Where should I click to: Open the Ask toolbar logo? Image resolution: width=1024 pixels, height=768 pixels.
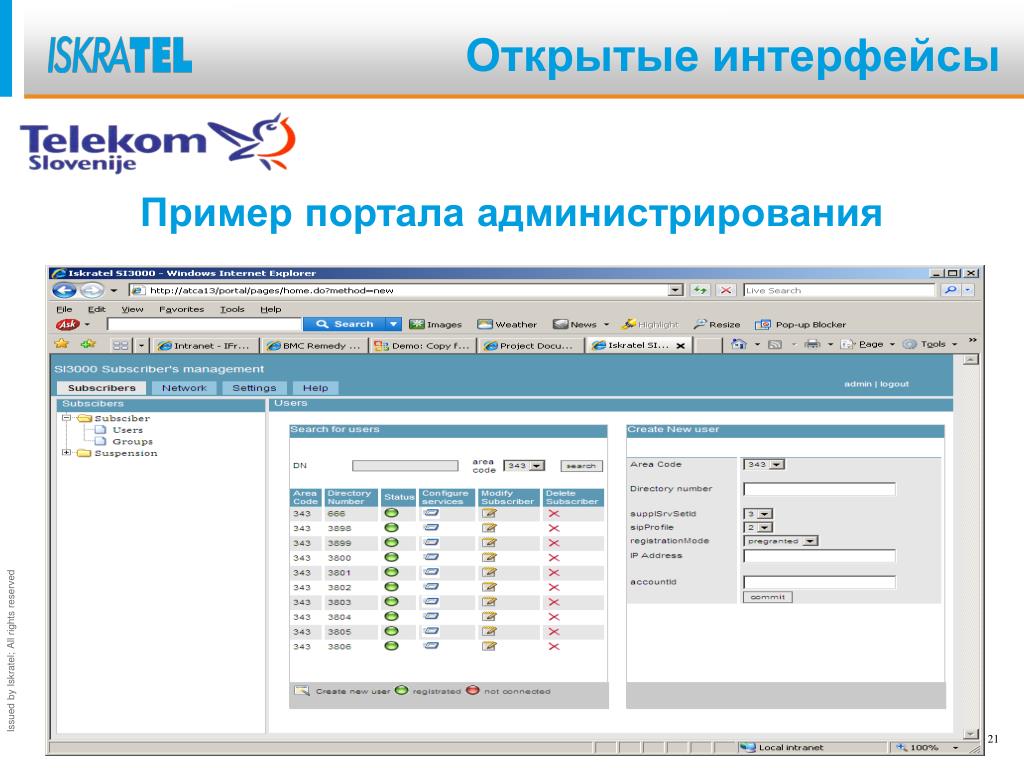[67, 324]
